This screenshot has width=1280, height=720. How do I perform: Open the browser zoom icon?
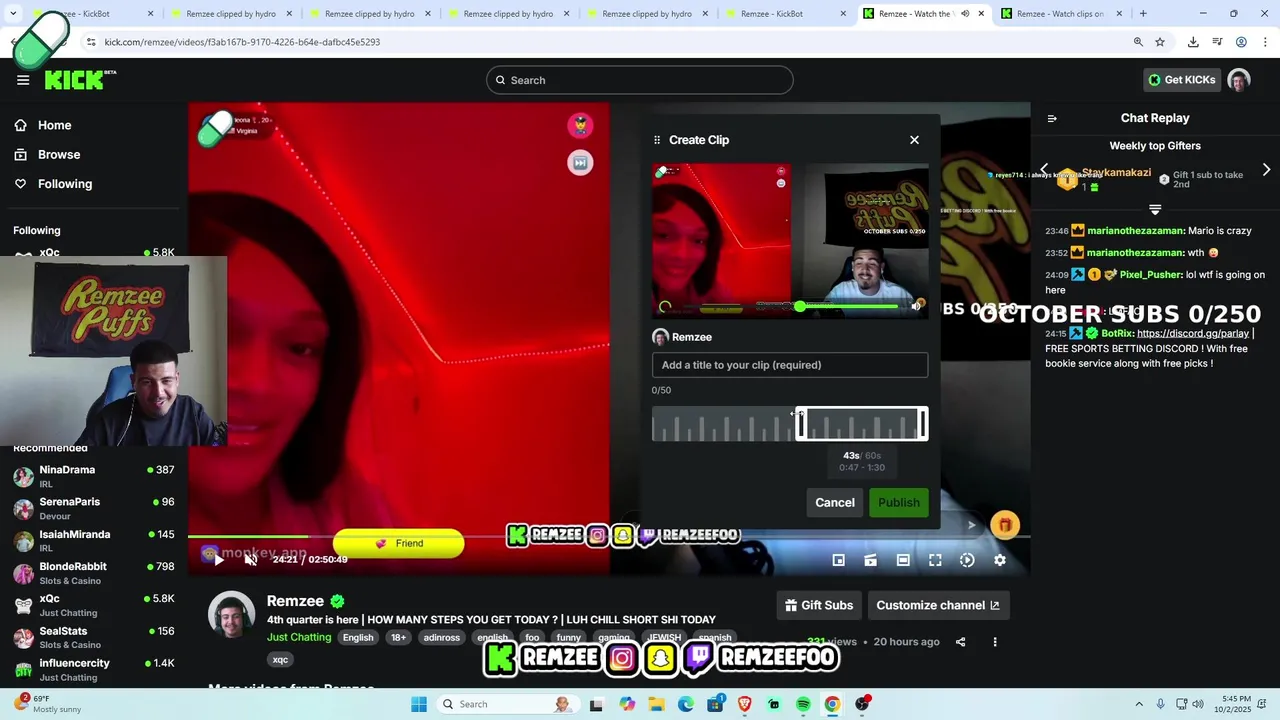click(x=1138, y=42)
